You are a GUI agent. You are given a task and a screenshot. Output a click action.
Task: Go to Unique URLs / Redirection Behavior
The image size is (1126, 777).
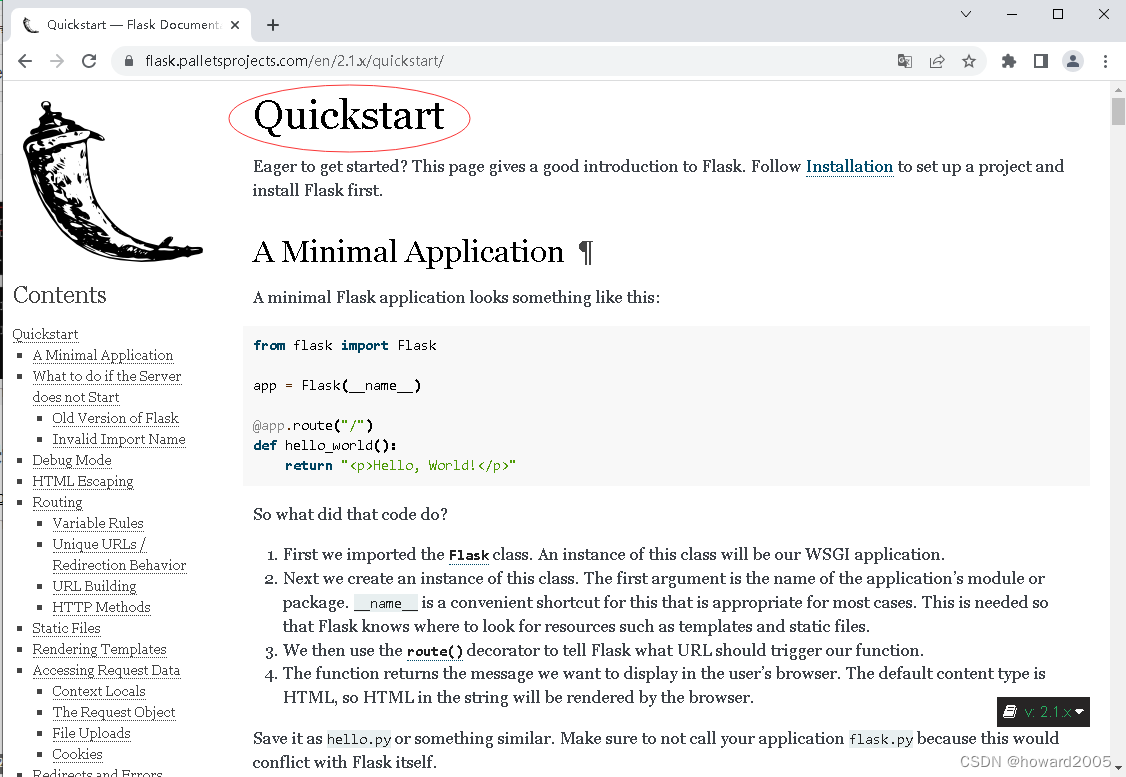click(119, 554)
